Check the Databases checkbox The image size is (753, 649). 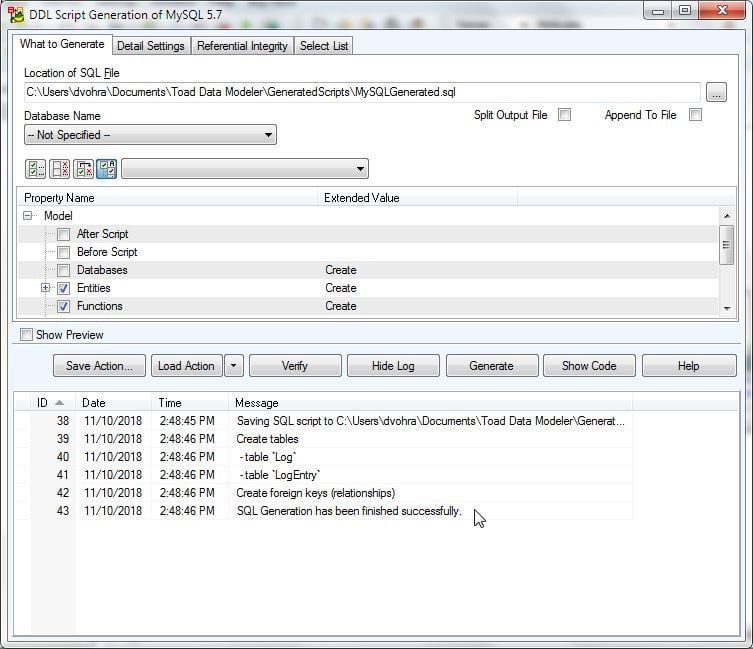63,270
